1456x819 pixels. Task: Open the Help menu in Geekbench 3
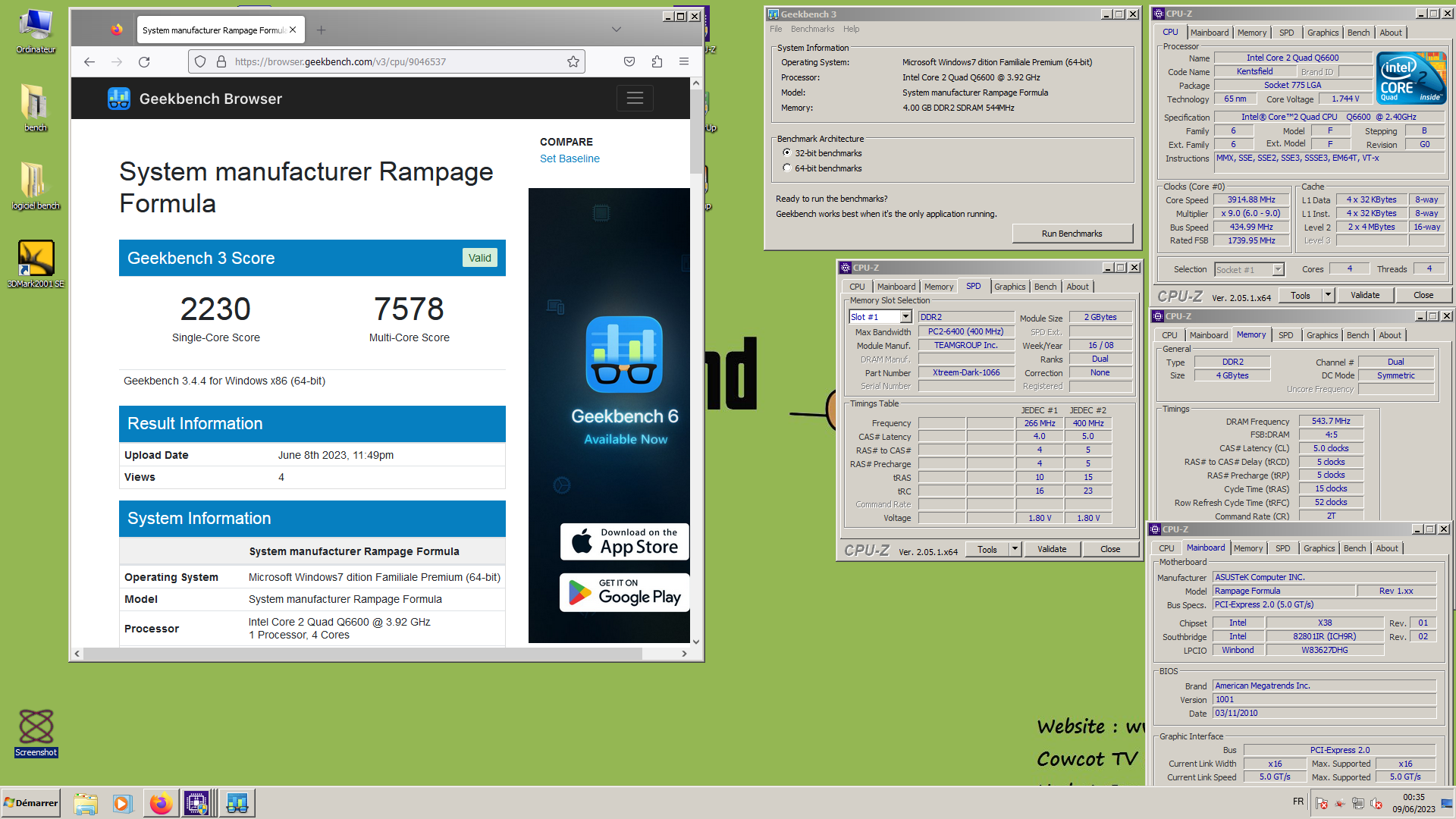tap(852, 29)
